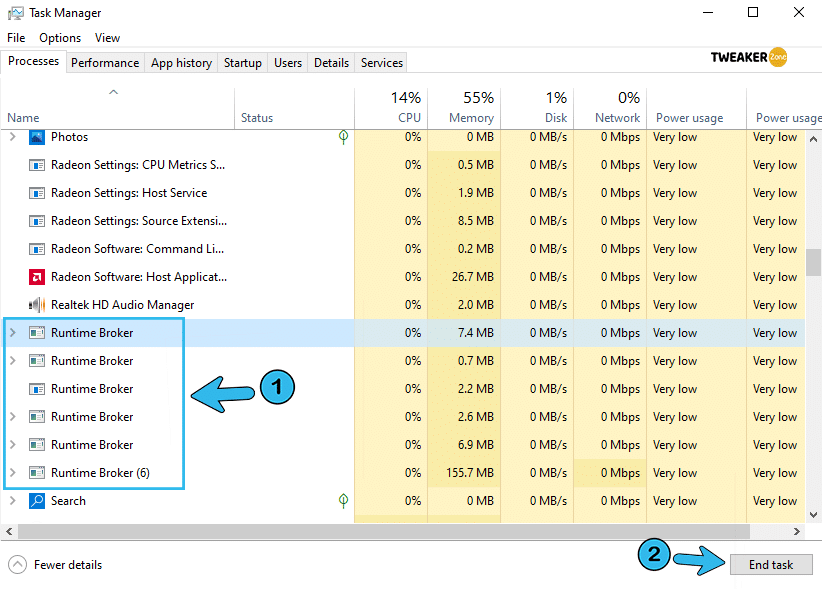The height and width of the screenshot is (589, 822).
Task: Expand the Photos process group
Action: [13, 137]
